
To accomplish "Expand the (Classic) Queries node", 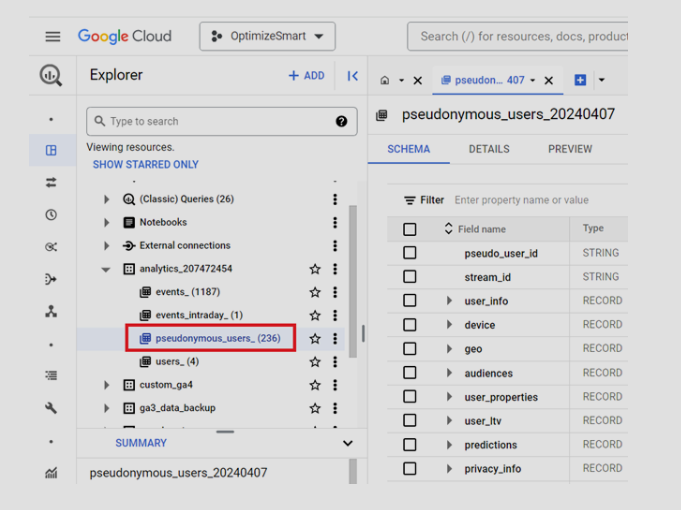I will click(x=106, y=199).
